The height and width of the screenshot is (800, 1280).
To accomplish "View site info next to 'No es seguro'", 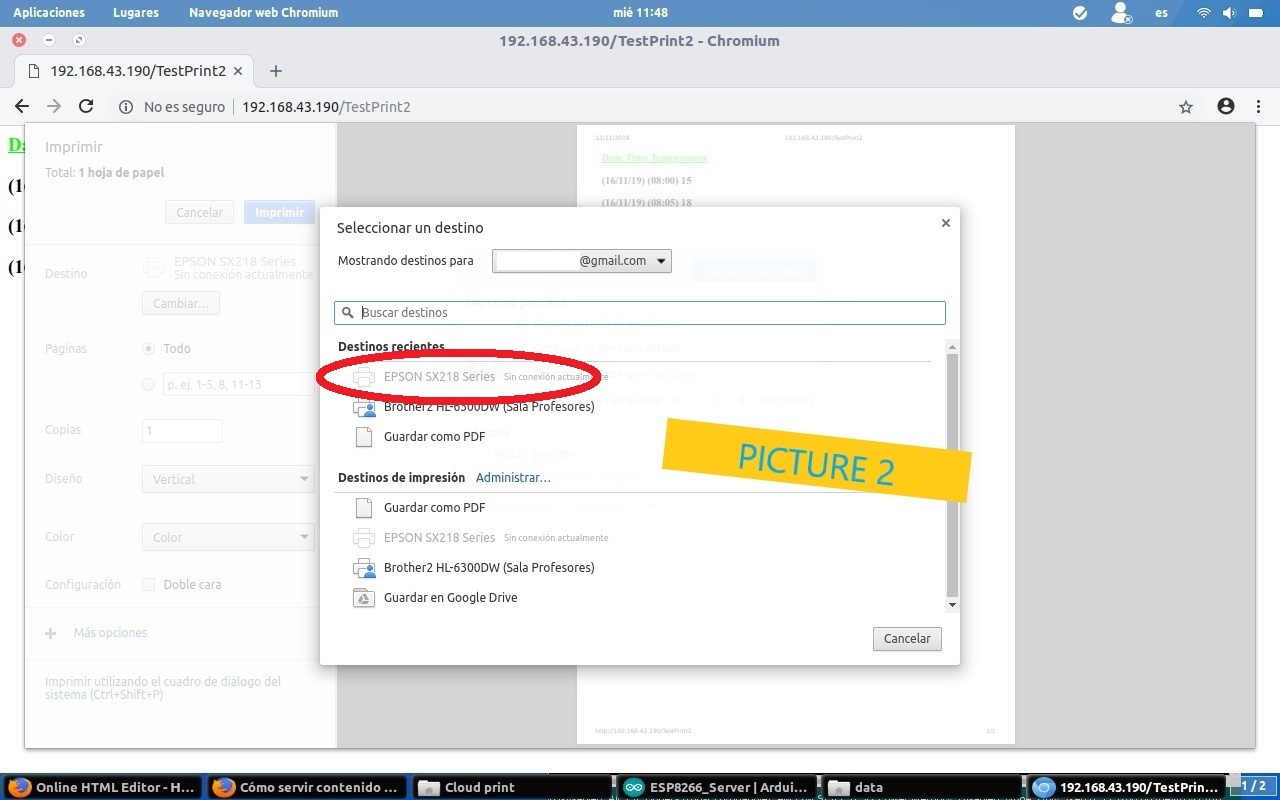I will coord(126,107).
